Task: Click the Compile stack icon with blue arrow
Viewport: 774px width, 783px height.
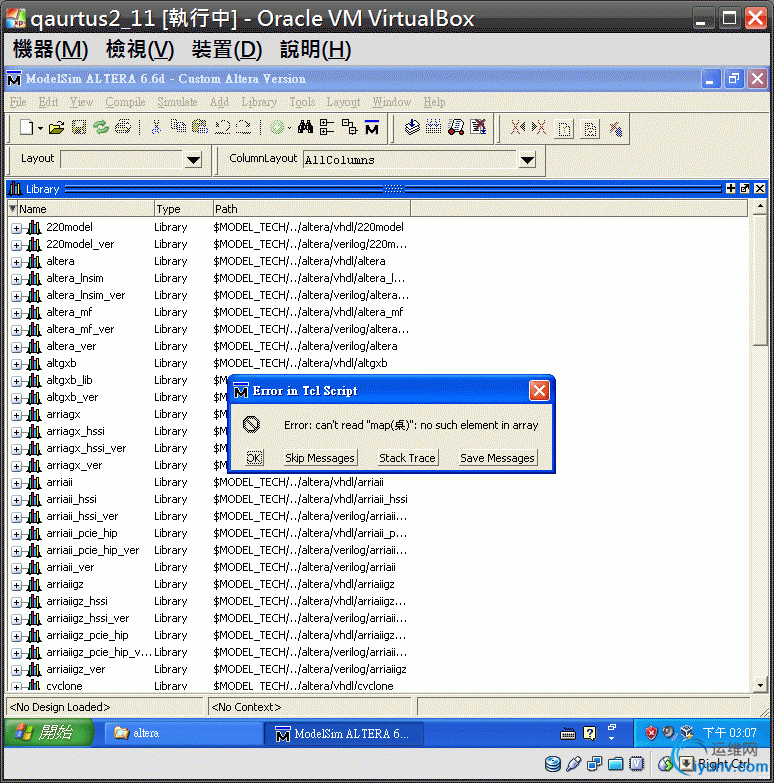Action: point(411,127)
